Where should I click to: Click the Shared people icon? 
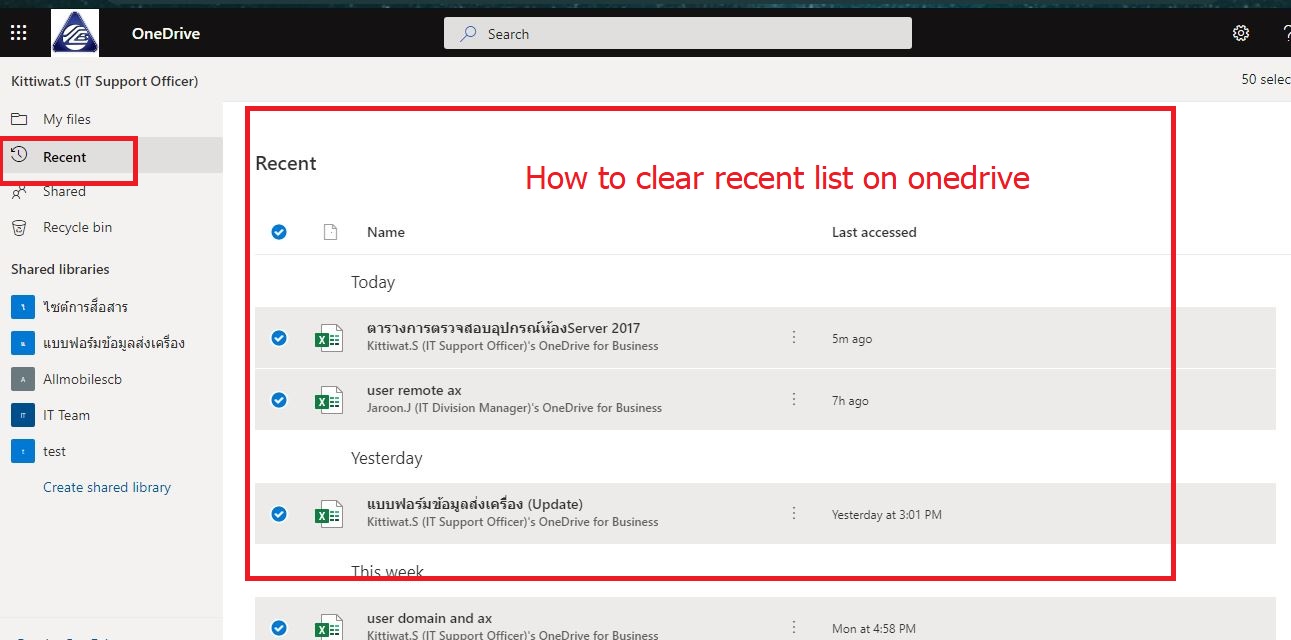point(19,191)
